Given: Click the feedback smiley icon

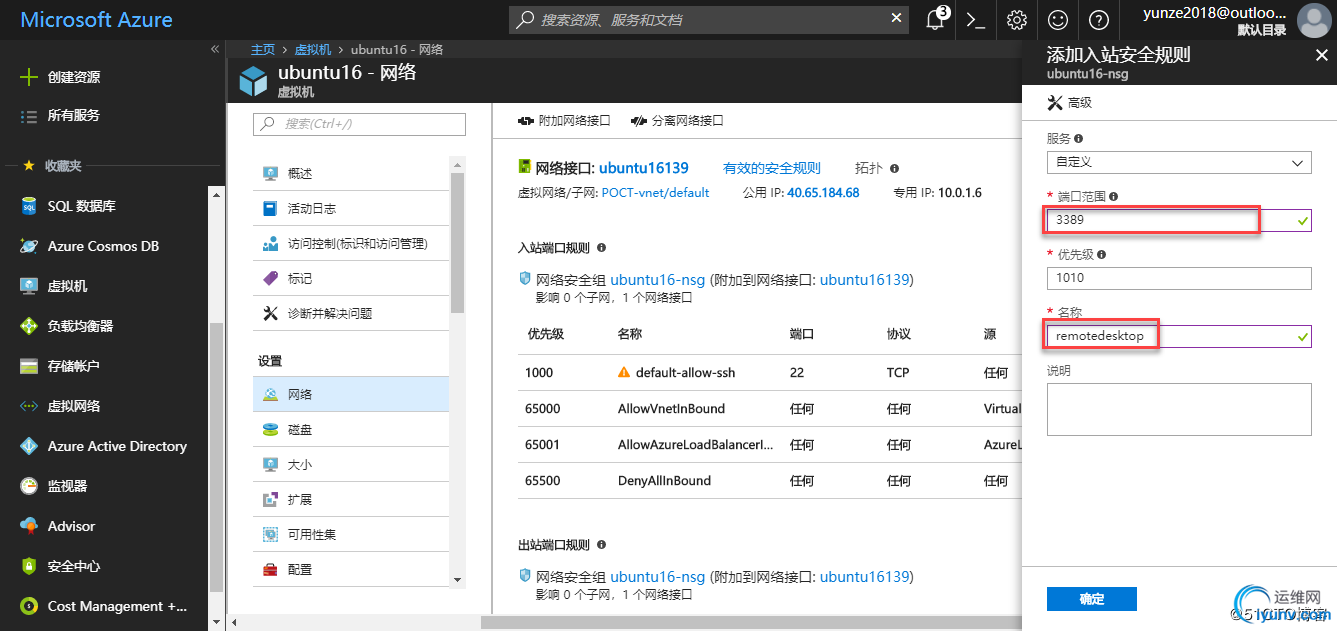Looking at the screenshot, I should tap(1058, 20).
